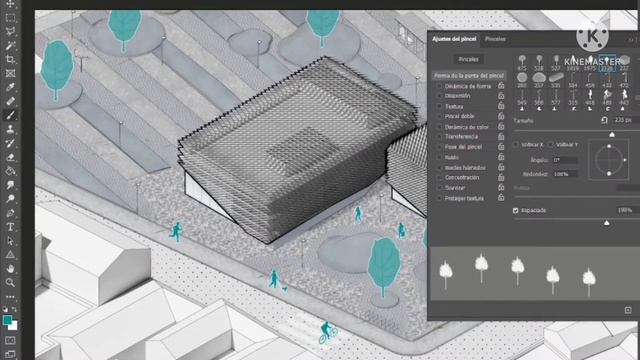Click the Ángulo input field
This screenshot has width=640, height=360.
565,160
